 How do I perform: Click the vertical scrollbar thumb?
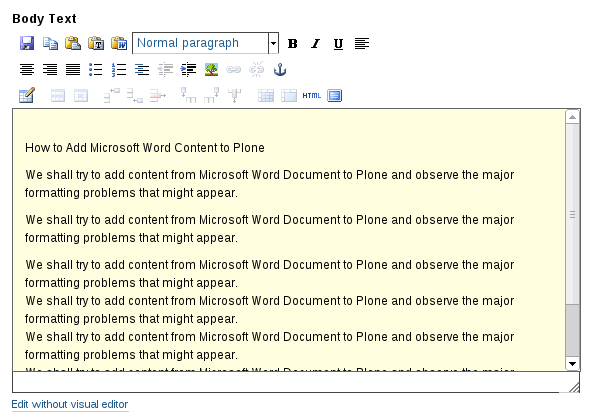point(572,214)
